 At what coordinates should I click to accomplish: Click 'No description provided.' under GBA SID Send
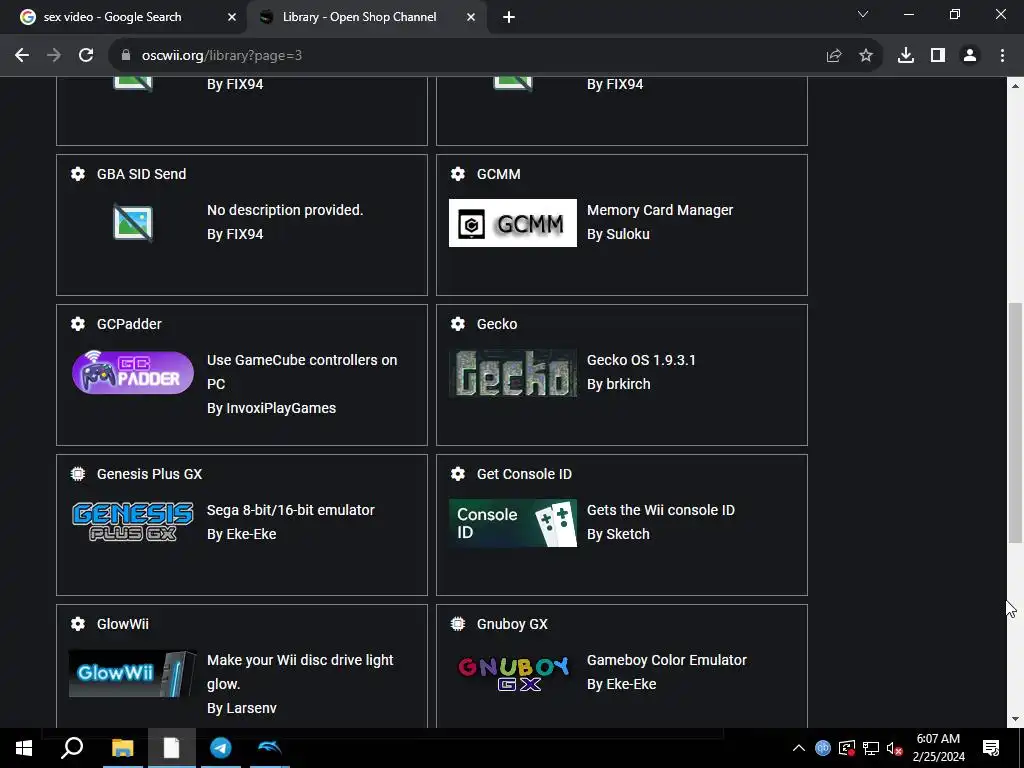point(285,210)
